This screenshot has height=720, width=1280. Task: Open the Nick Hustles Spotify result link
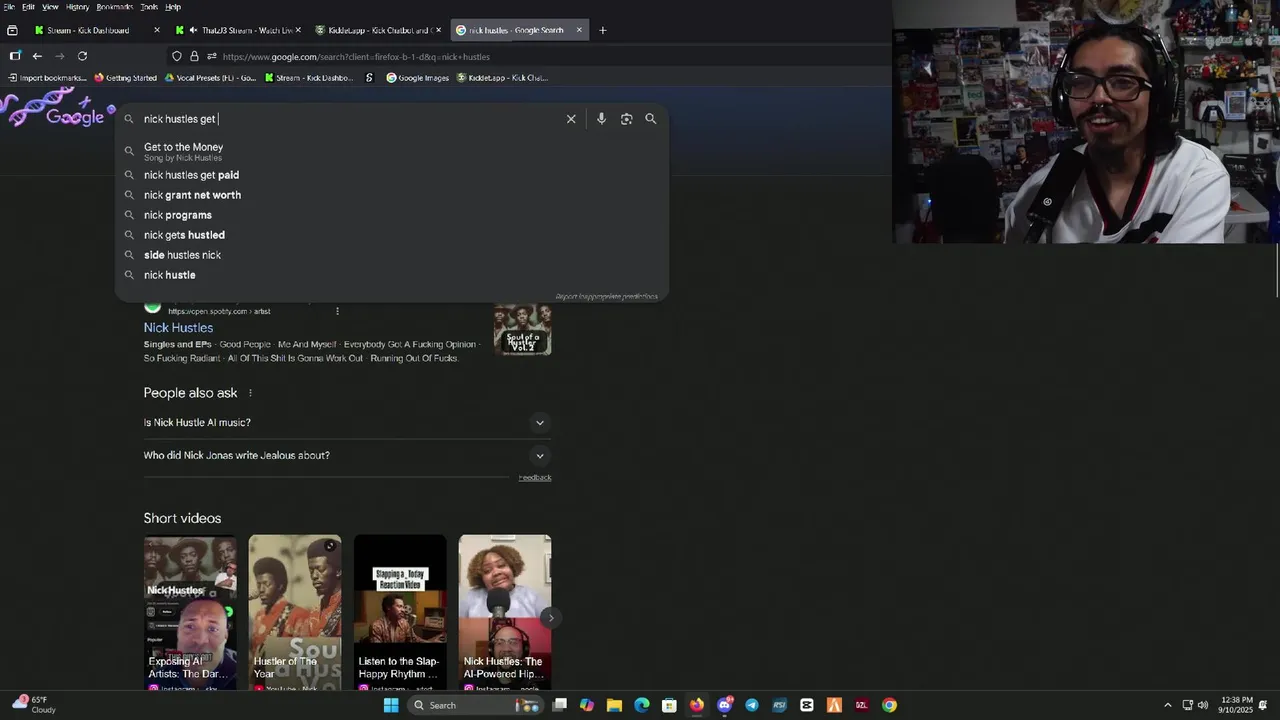point(178,328)
